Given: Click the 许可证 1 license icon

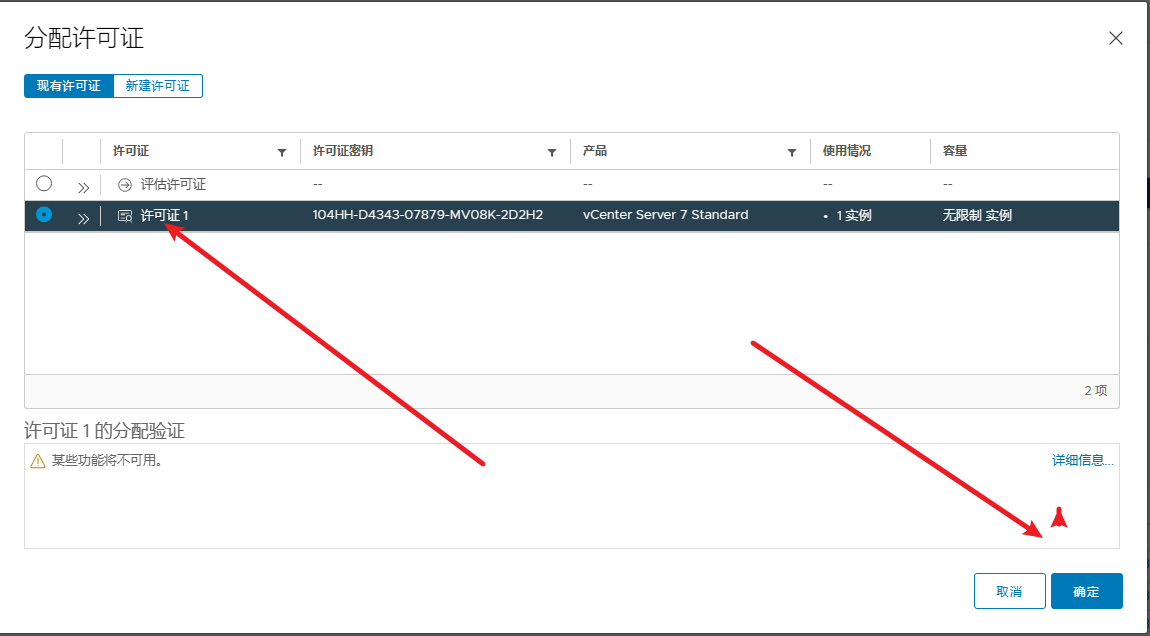Looking at the screenshot, I should (125, 215).
